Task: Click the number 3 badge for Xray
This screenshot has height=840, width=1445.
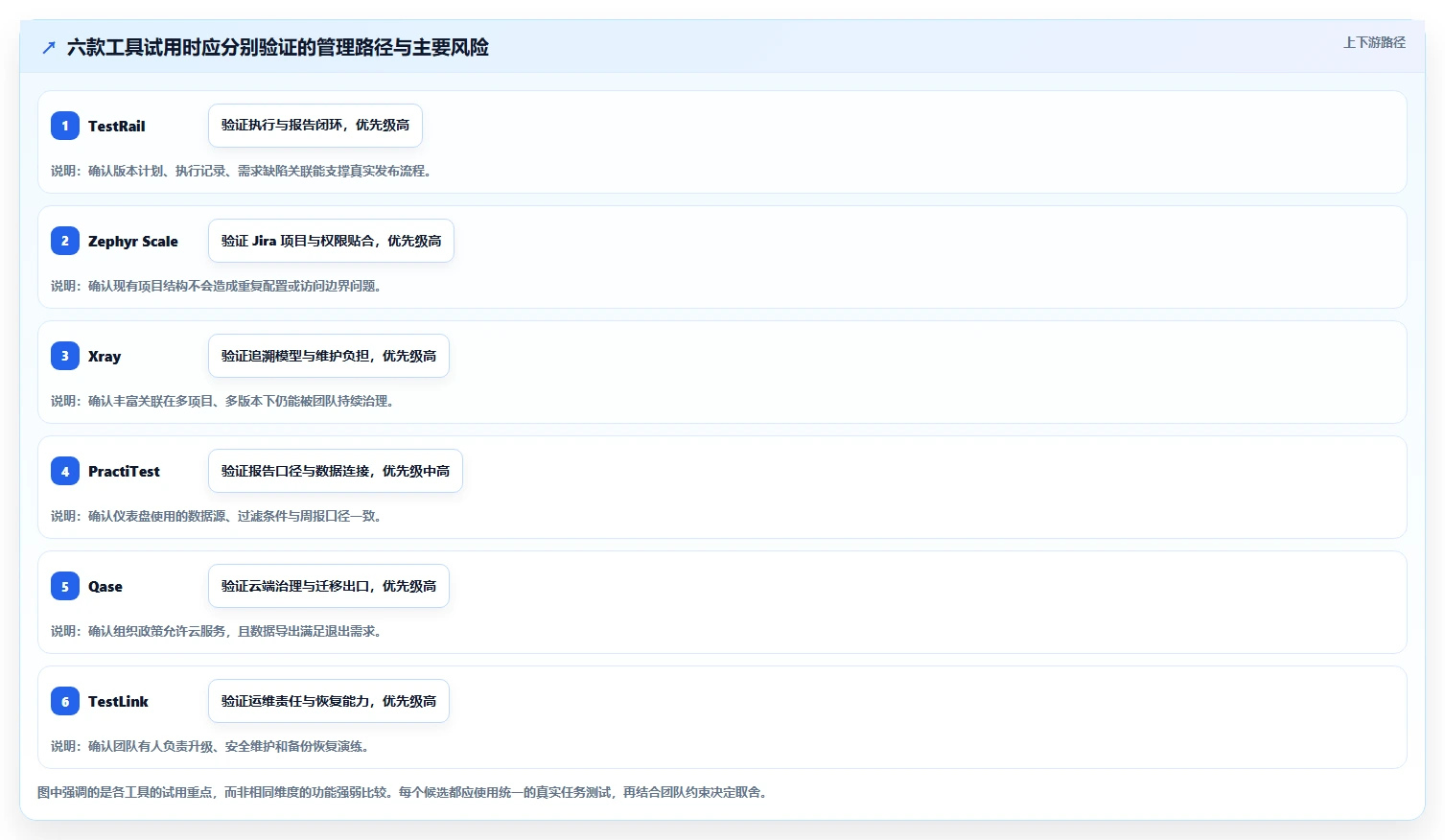Action: 65,356
